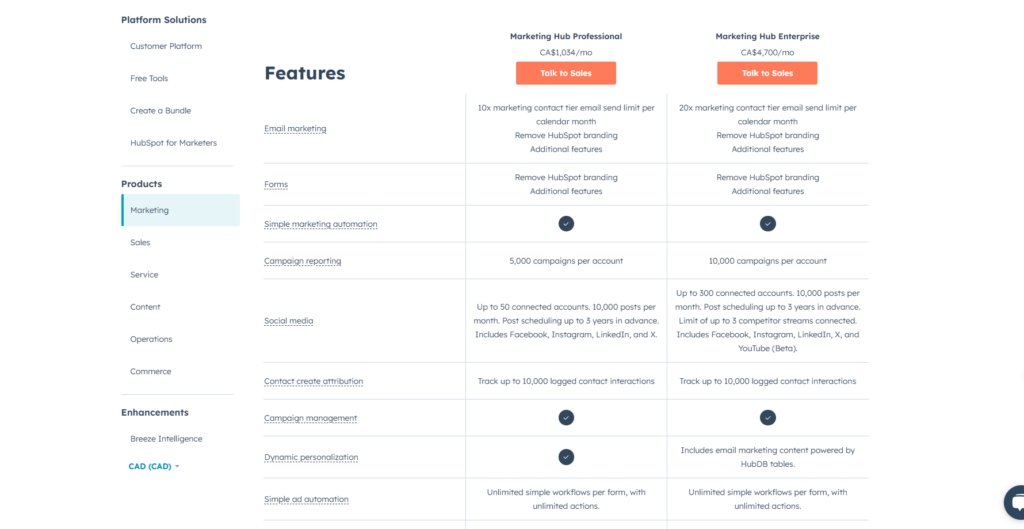Click Professional checkmark for Campaign management

point(566,418)
